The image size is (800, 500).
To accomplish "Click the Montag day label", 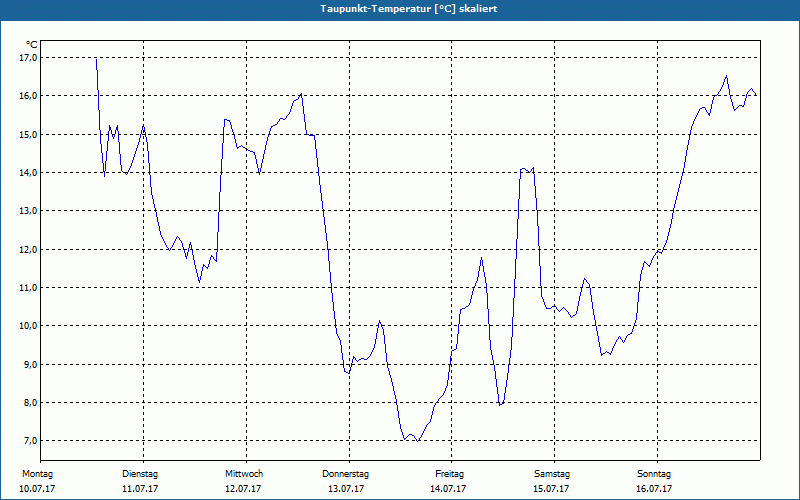I will point(37,474).
